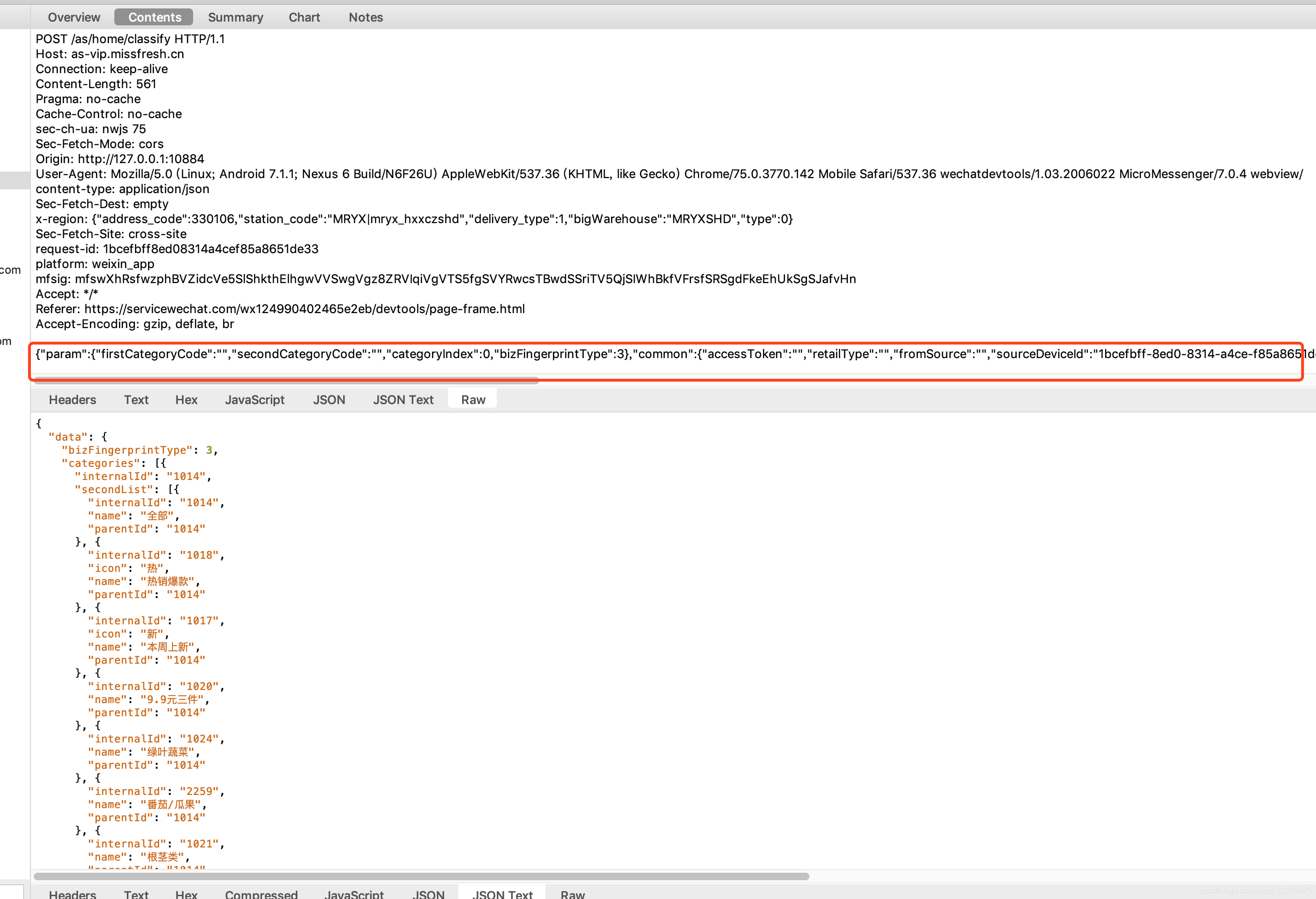
Task: Show response Hex view at bottom
Action: pos(187,893)
